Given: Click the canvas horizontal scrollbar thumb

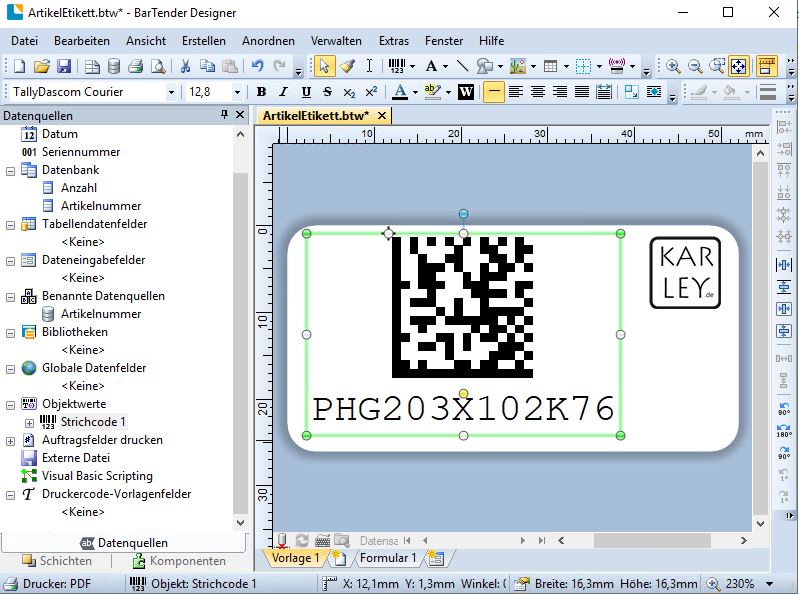Looking at the screenshot, I should pyautogui.click(x=652, y=540).
